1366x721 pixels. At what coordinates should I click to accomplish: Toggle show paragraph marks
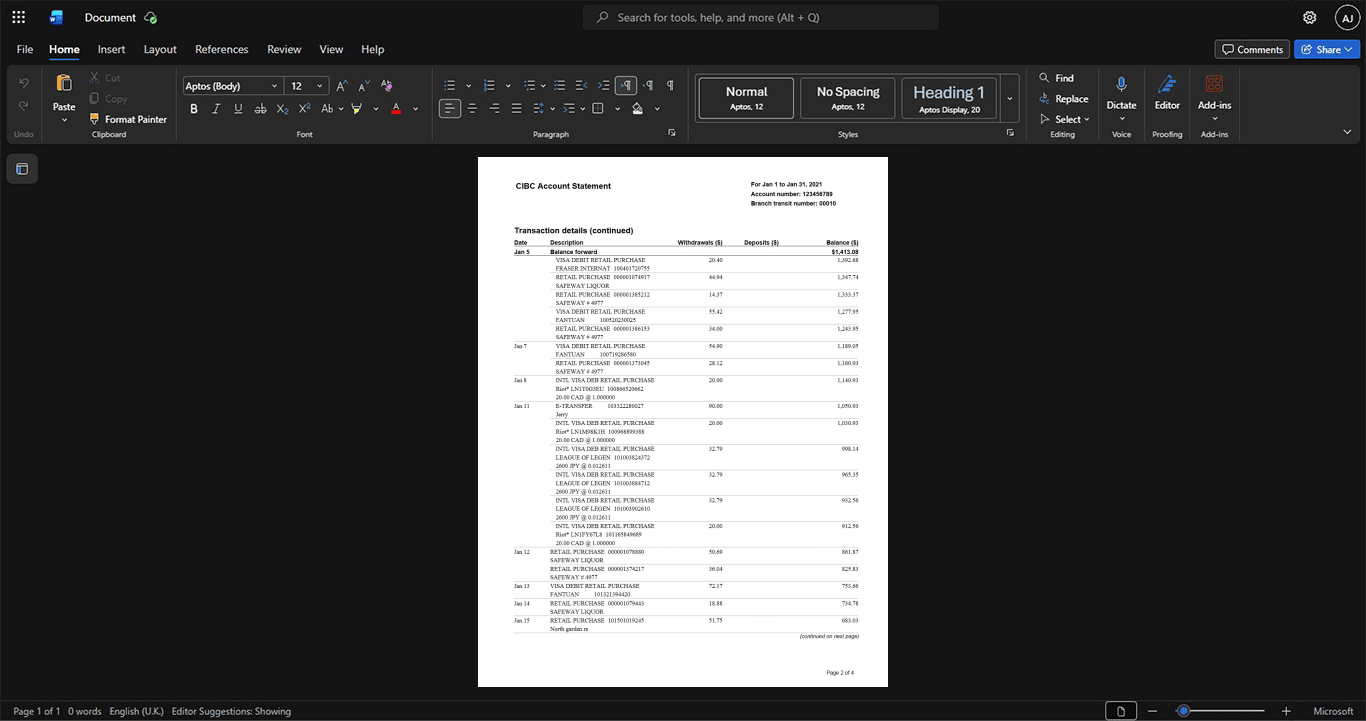(670, 86)
